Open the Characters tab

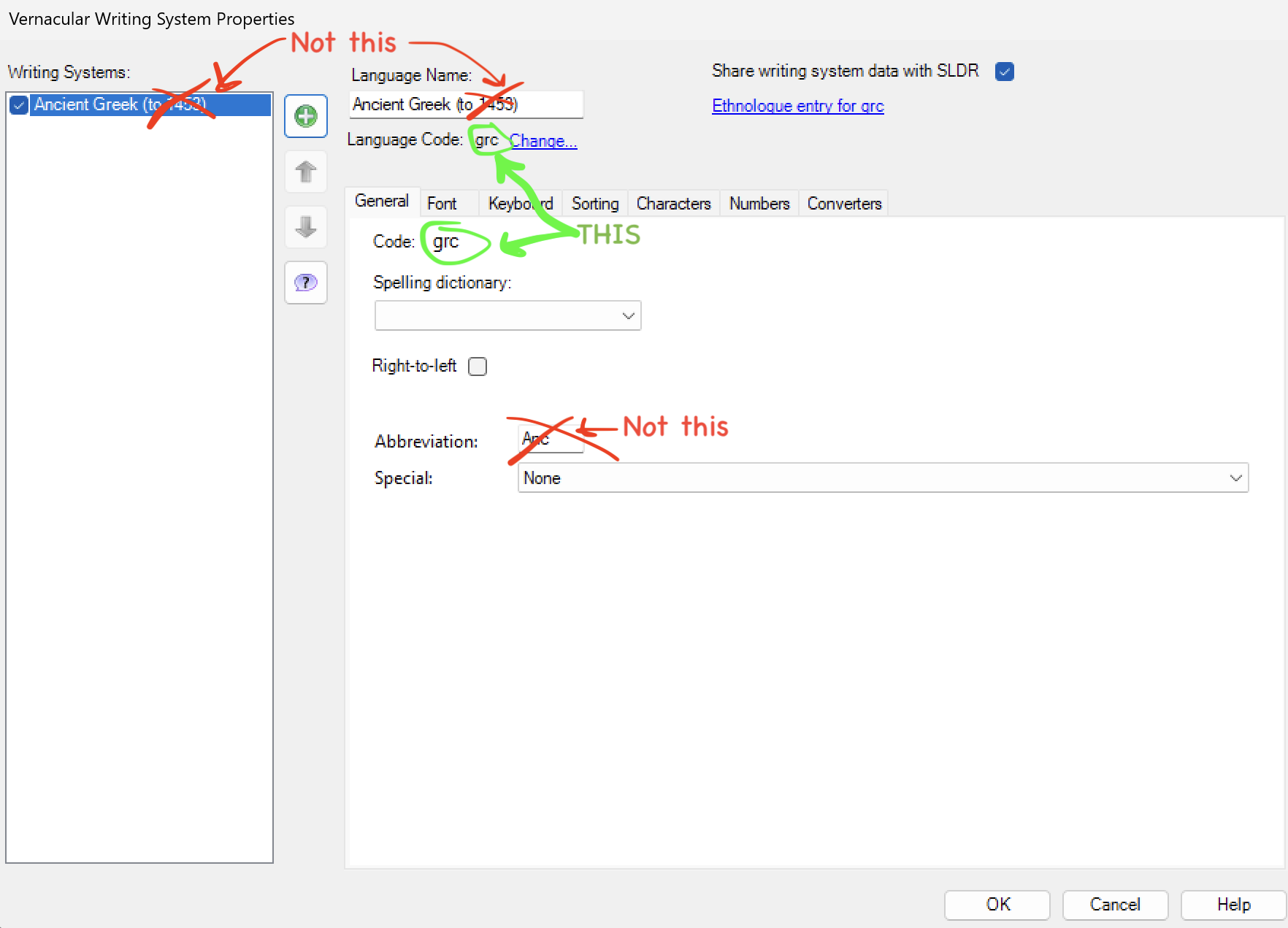point(672,203)
